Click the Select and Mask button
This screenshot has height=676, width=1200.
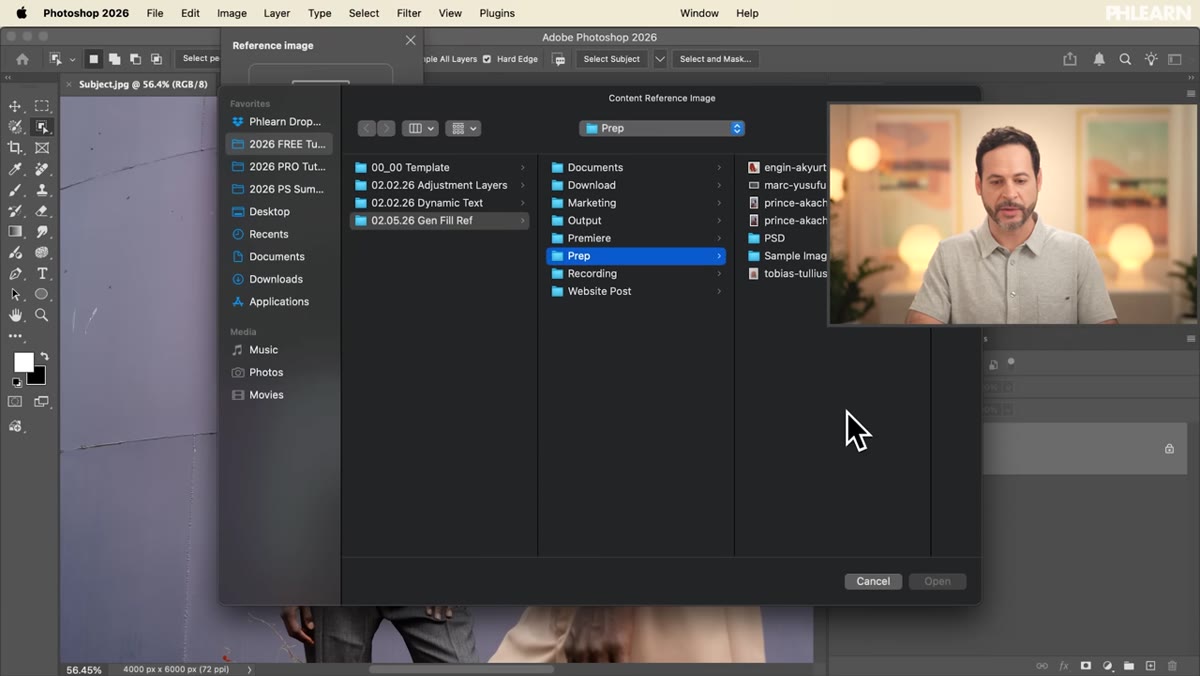(715, 59)
